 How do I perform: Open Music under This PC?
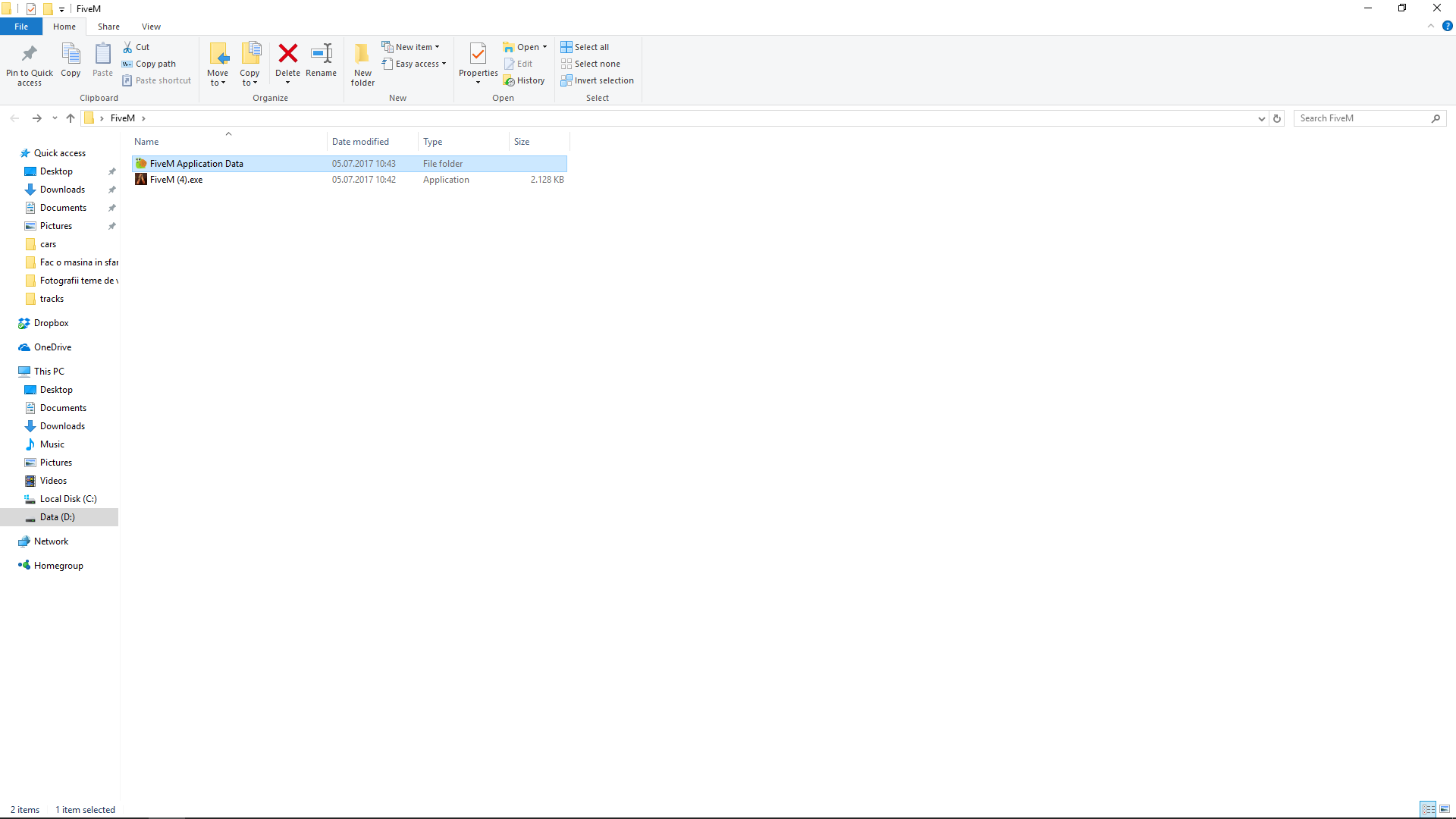pyautogui.click(x=52, y=444)
